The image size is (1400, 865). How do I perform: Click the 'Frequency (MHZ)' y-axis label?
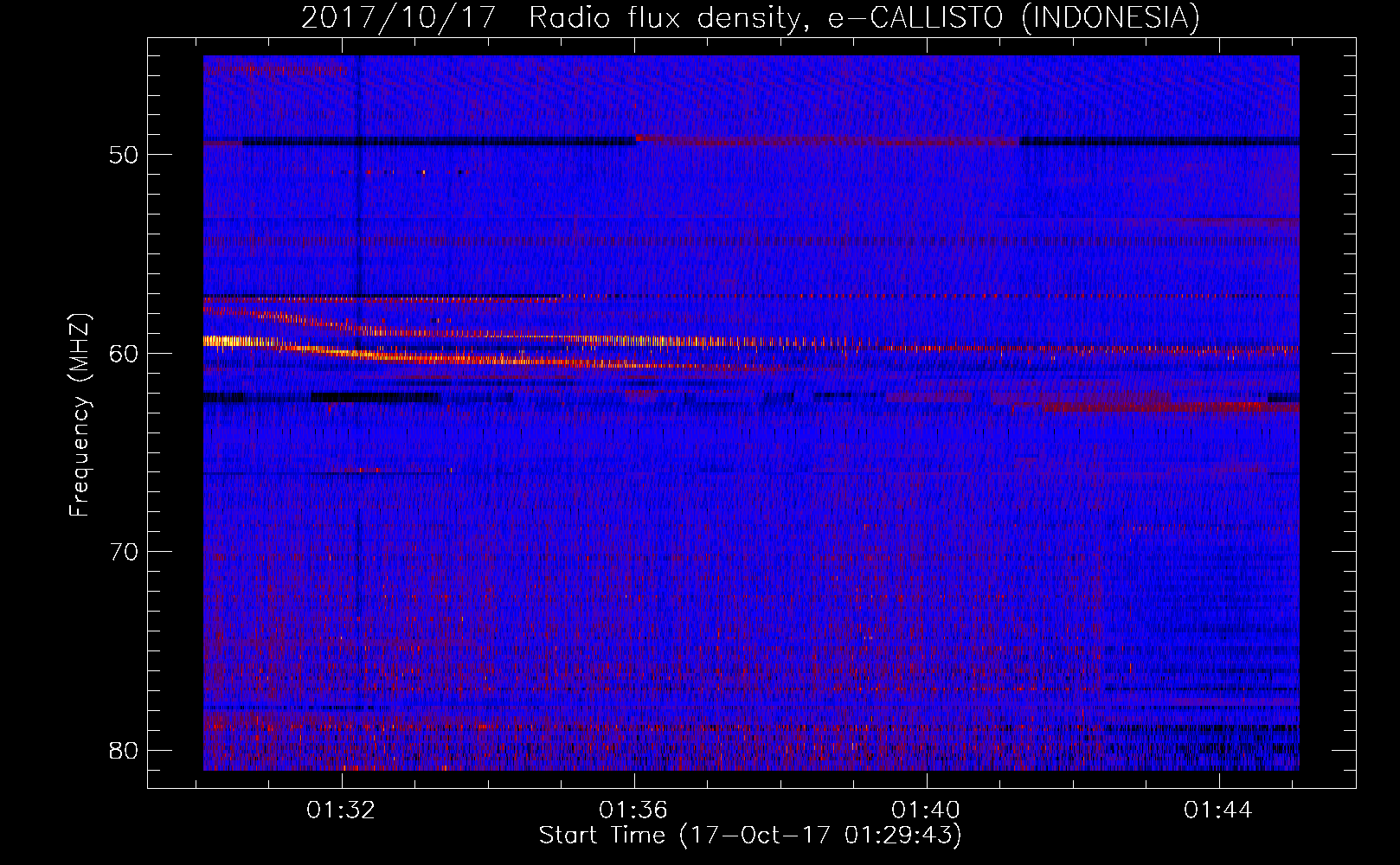click(x=79, y=415)
